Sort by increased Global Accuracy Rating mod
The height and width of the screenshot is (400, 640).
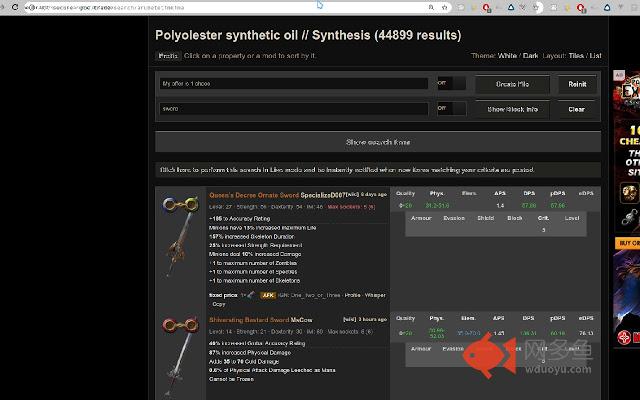[x=257, y=344]
